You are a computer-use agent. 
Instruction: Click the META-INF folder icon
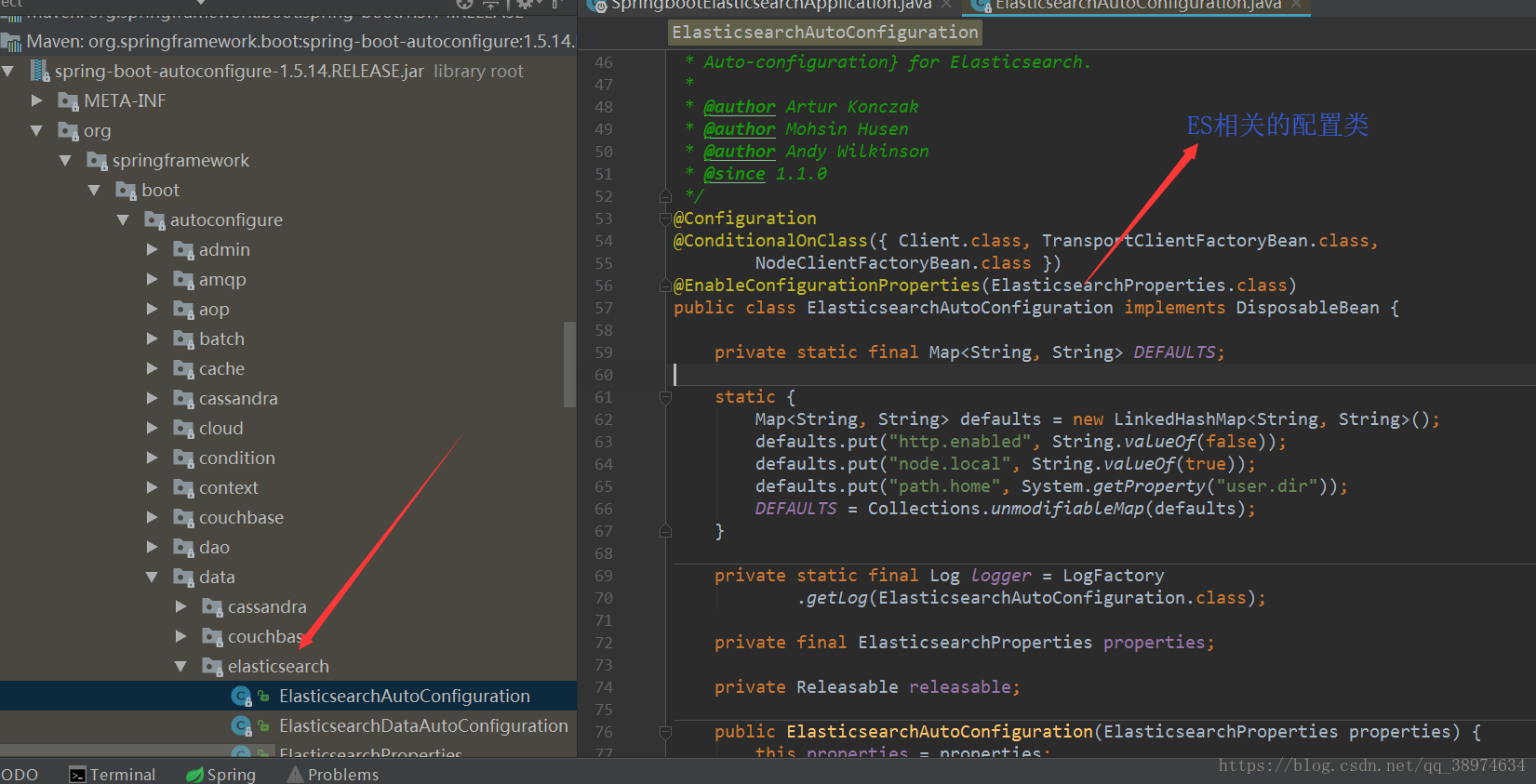(68, 100)
